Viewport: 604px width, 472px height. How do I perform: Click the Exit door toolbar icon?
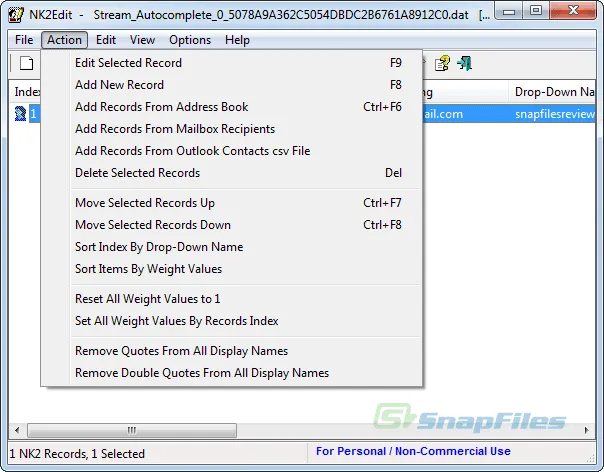(464, 64)
